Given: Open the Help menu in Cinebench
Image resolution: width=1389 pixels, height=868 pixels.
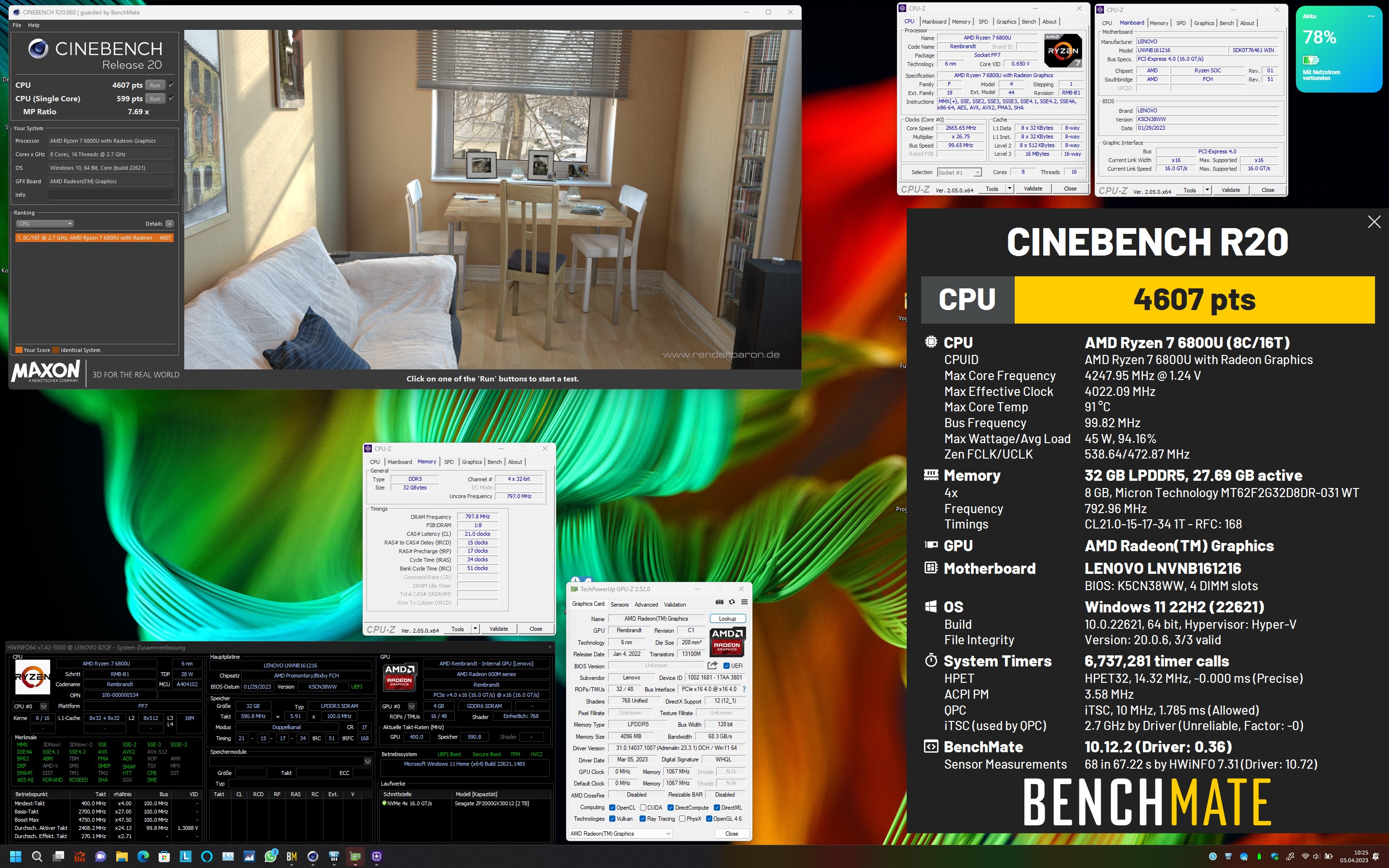Looking at the screenshot, I should [x=34, y=25].
